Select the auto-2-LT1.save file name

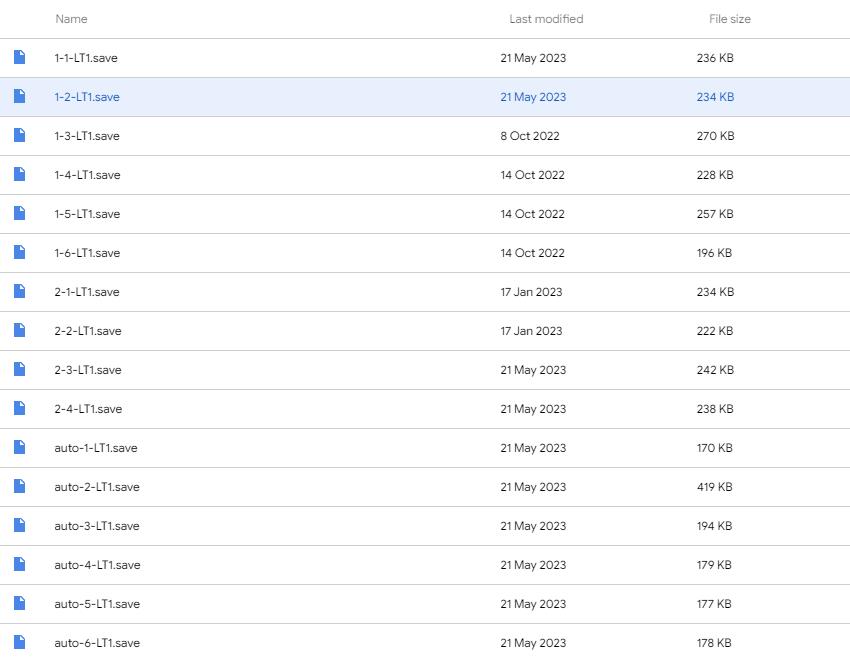pyautogui.click(x=97, y=487)
